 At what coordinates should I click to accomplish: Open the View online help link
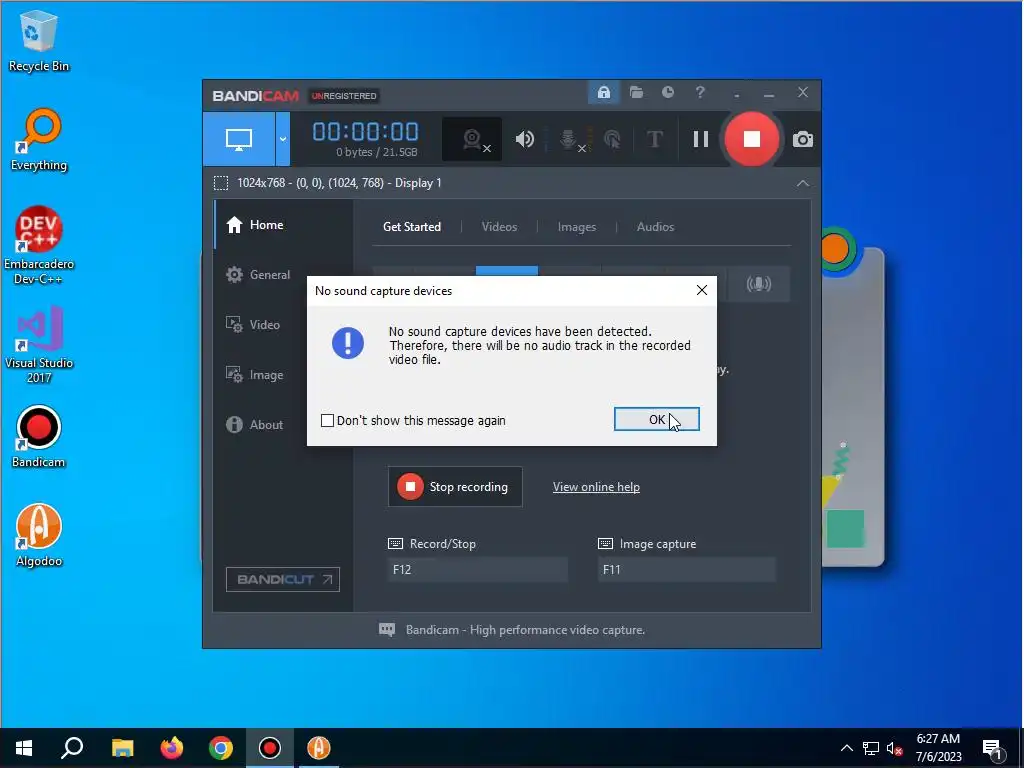[596, 487]
